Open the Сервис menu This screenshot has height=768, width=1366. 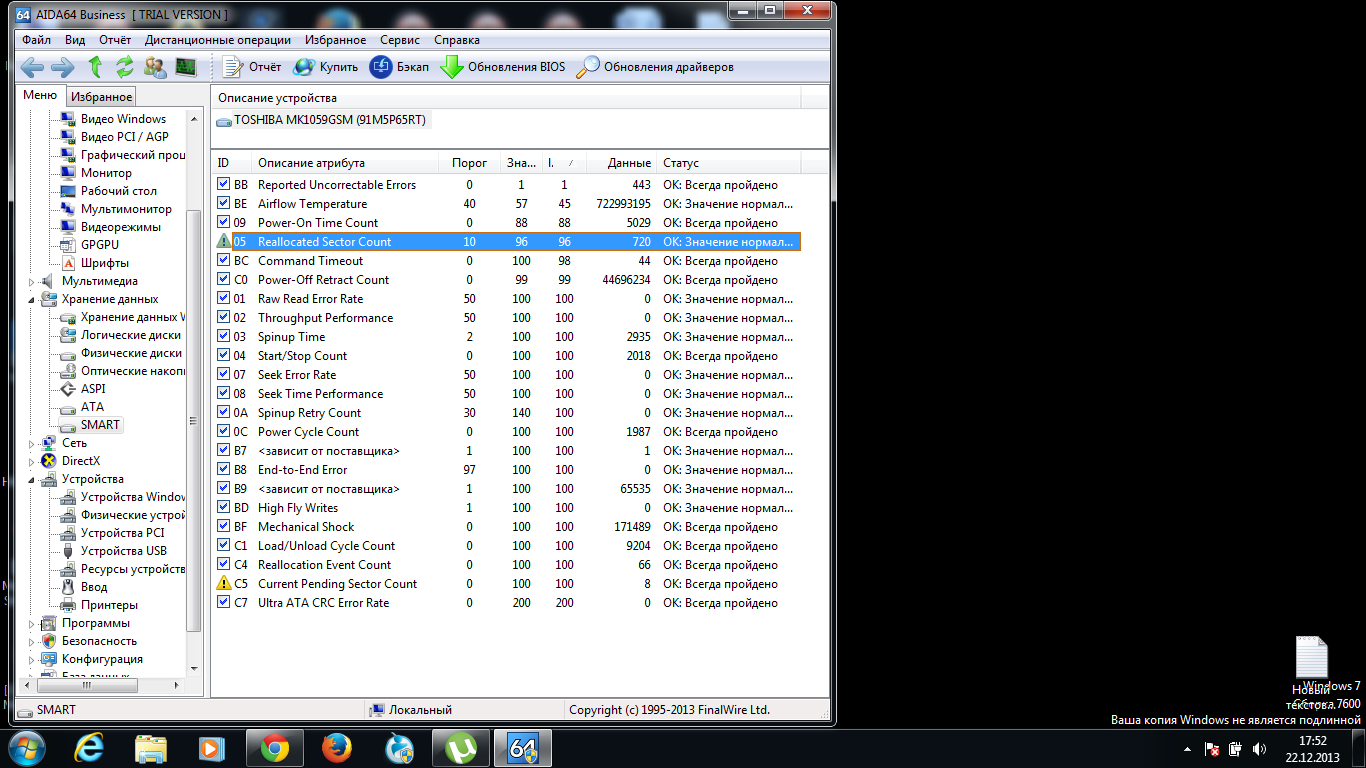click(x=400, y=40)
